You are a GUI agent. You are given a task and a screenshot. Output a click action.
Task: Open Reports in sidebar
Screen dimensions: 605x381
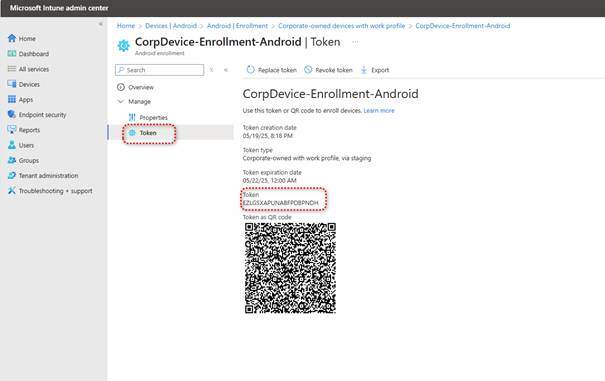point(24,130)
